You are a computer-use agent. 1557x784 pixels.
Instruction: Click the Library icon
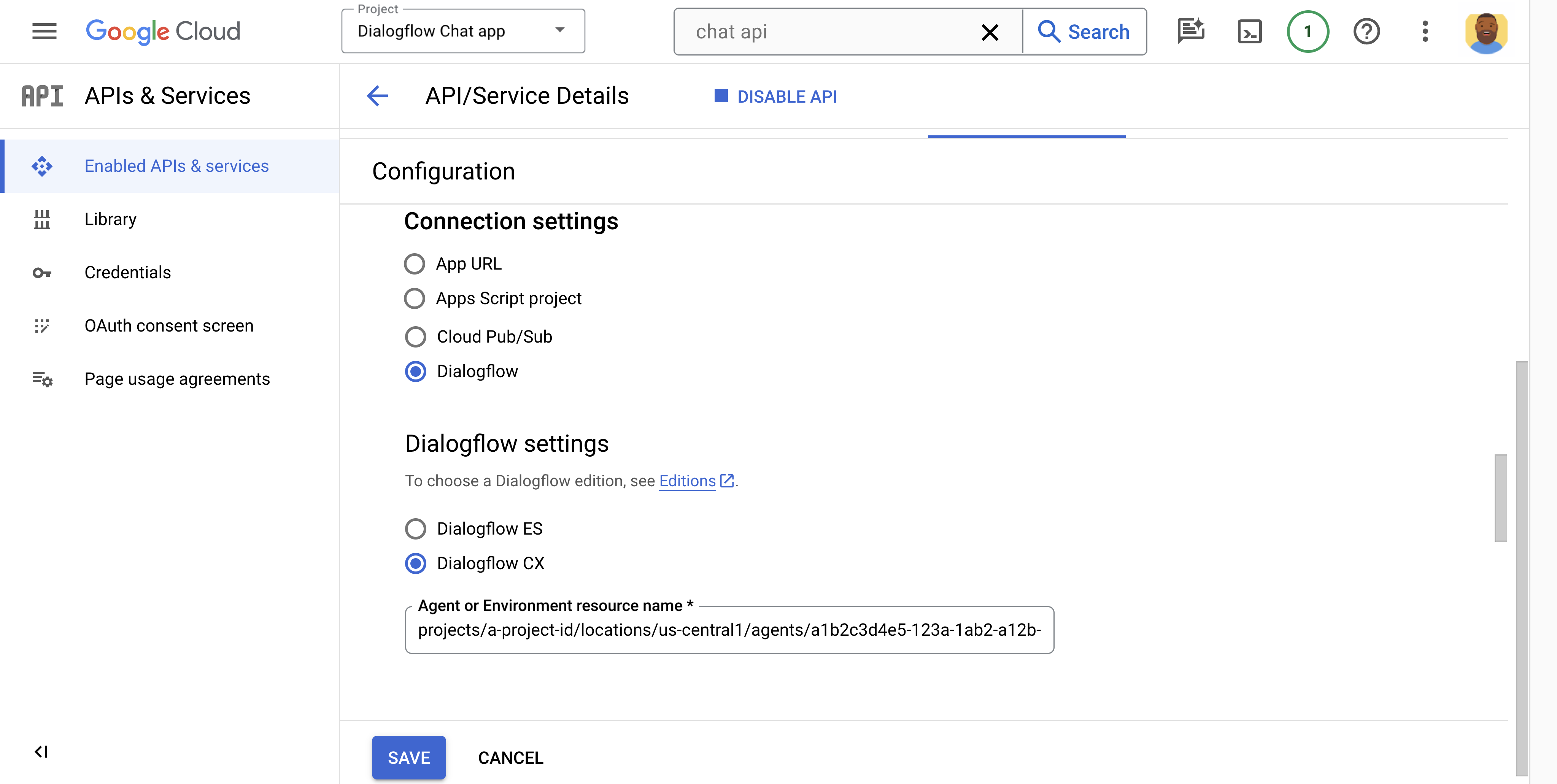tap(41, 218)
